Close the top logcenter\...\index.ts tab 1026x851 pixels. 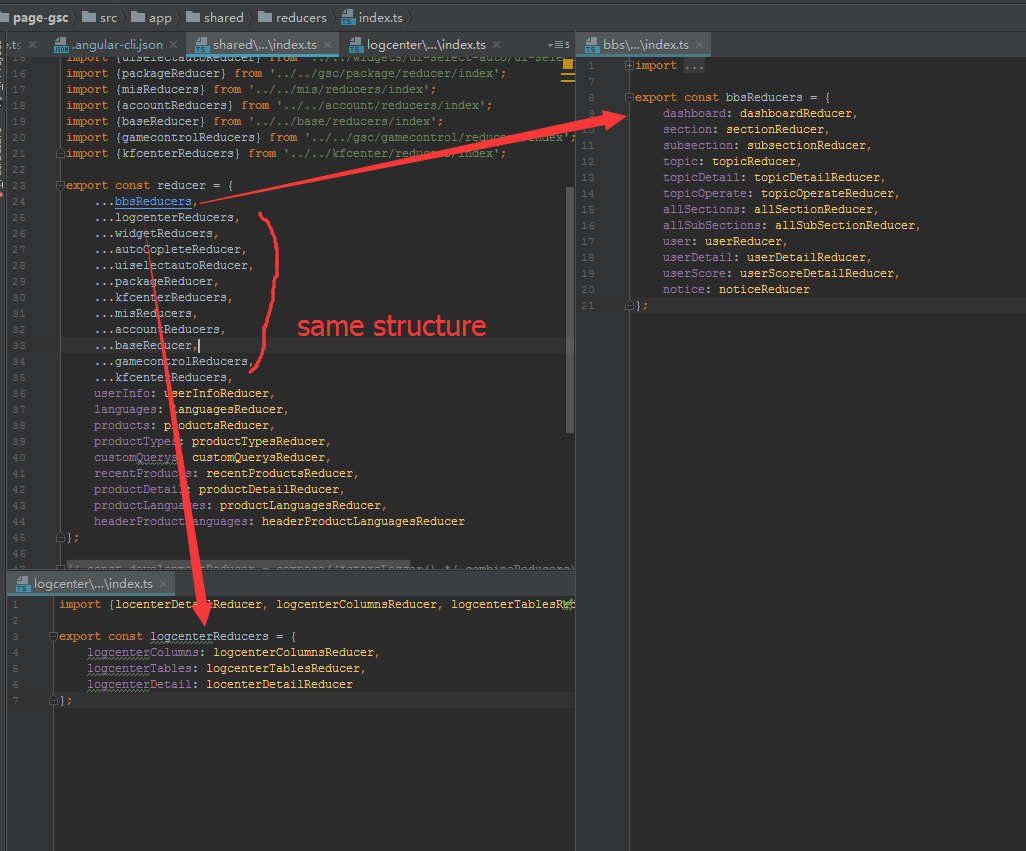[x=497, y=44]
